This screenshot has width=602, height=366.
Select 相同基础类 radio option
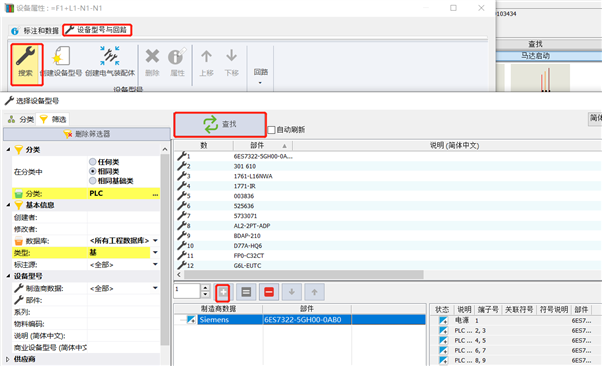pyautogui.click(x=93, y=181)
